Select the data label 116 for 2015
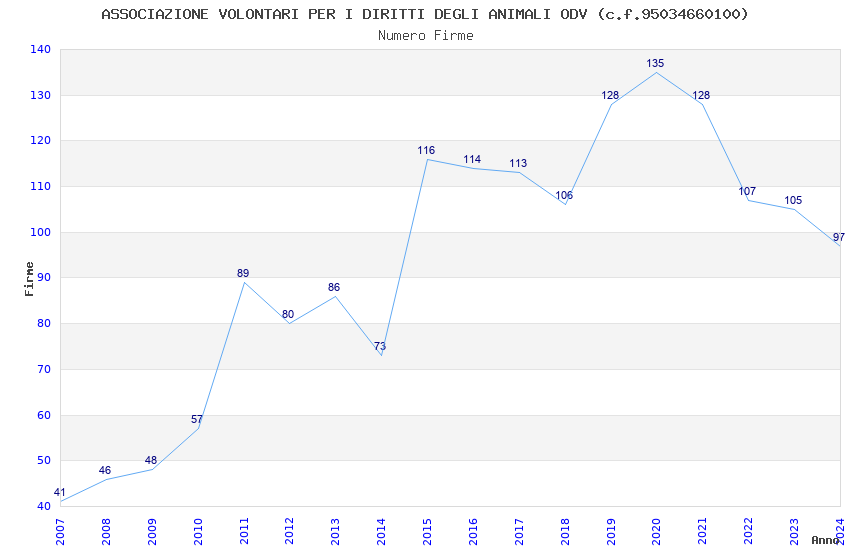The height and width of the screenshot is (550, 850). (426, 150)
